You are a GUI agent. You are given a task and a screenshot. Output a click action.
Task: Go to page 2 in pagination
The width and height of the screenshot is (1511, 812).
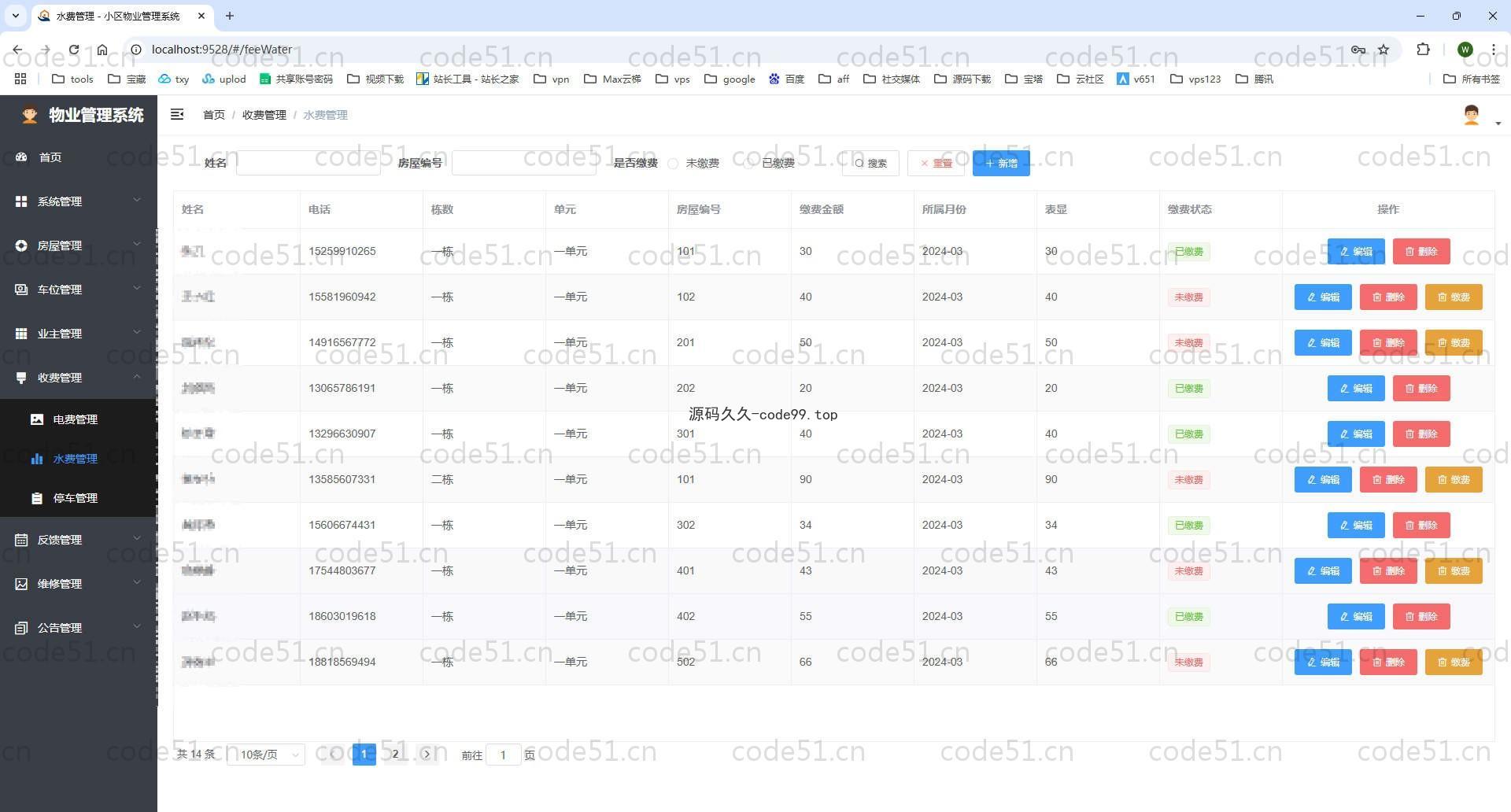tap(395, 754)
